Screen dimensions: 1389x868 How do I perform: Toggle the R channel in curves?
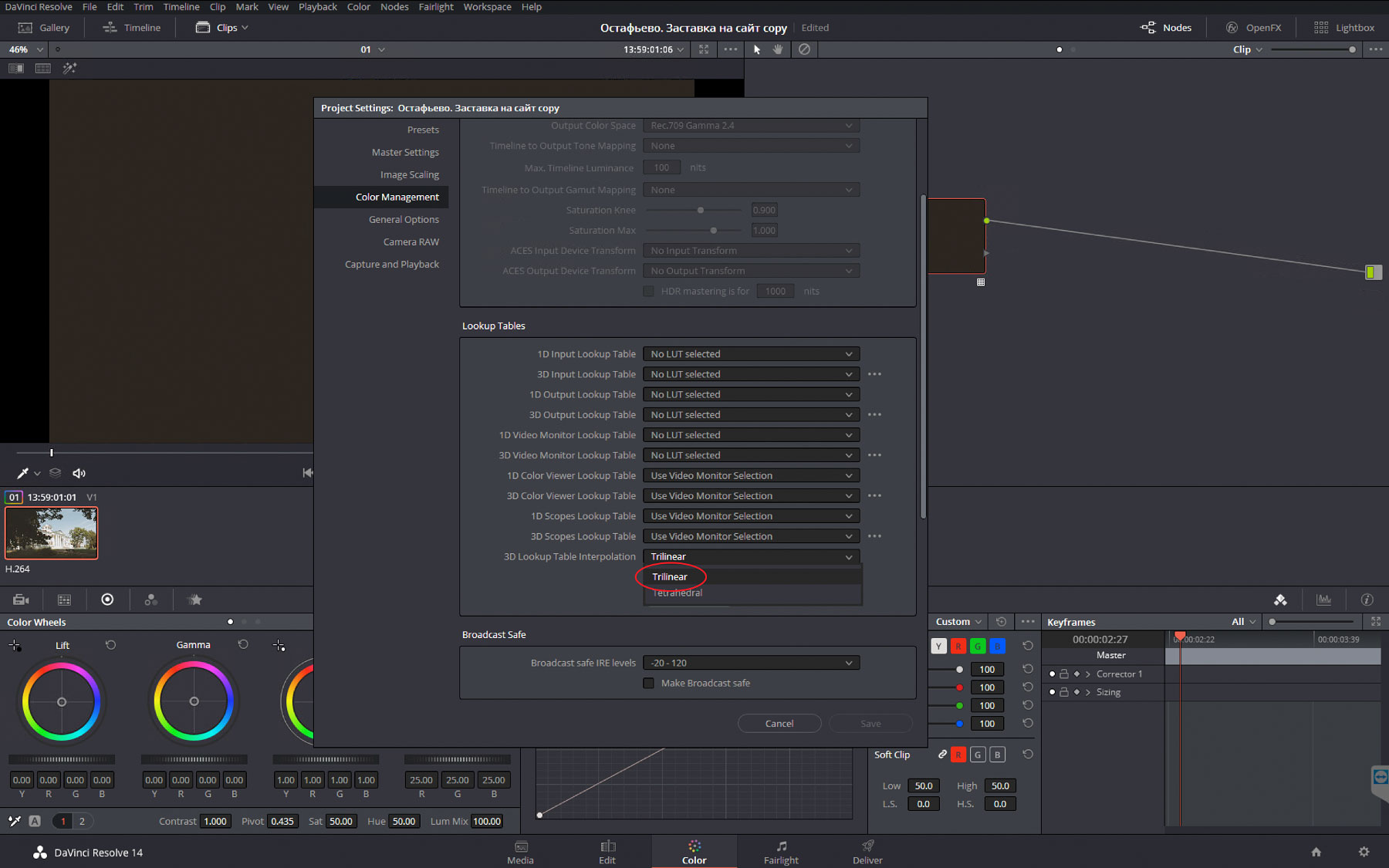[958, 646]
